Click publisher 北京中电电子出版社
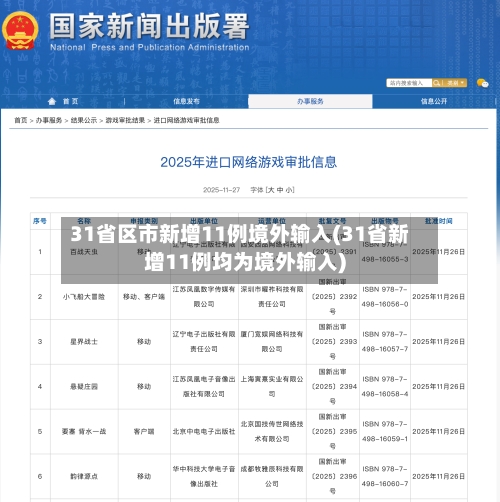The width and height of the screenshot is (500, 502). [x=204, y=432]
